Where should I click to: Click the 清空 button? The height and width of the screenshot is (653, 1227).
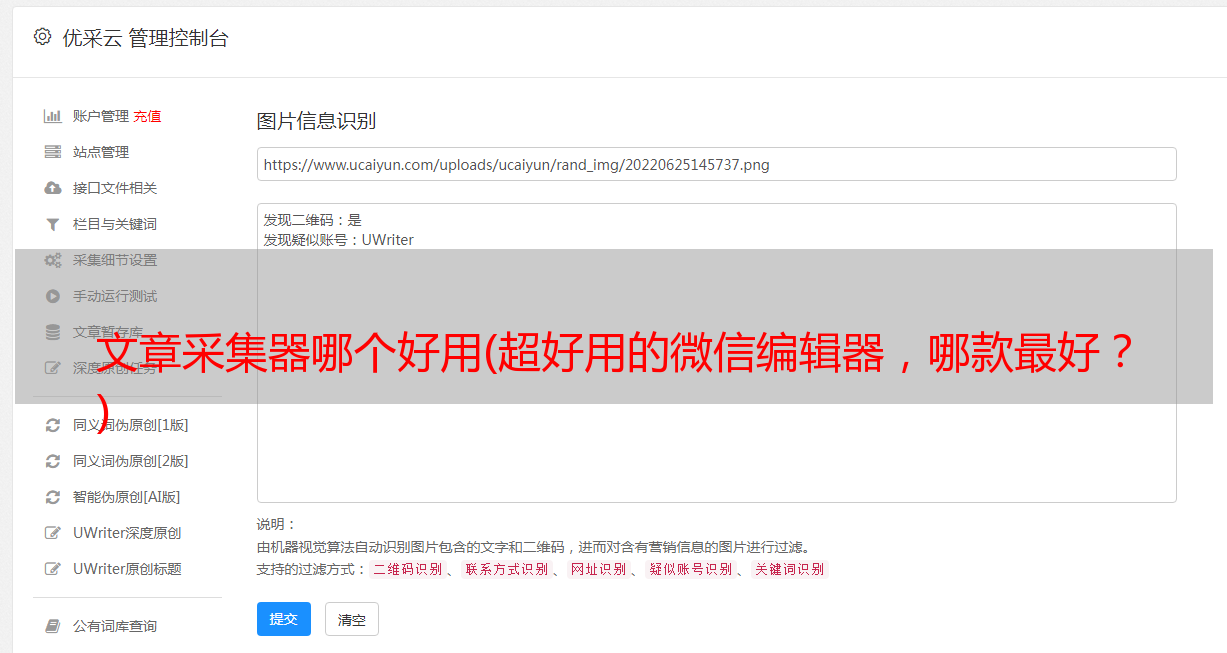point(352,620)
